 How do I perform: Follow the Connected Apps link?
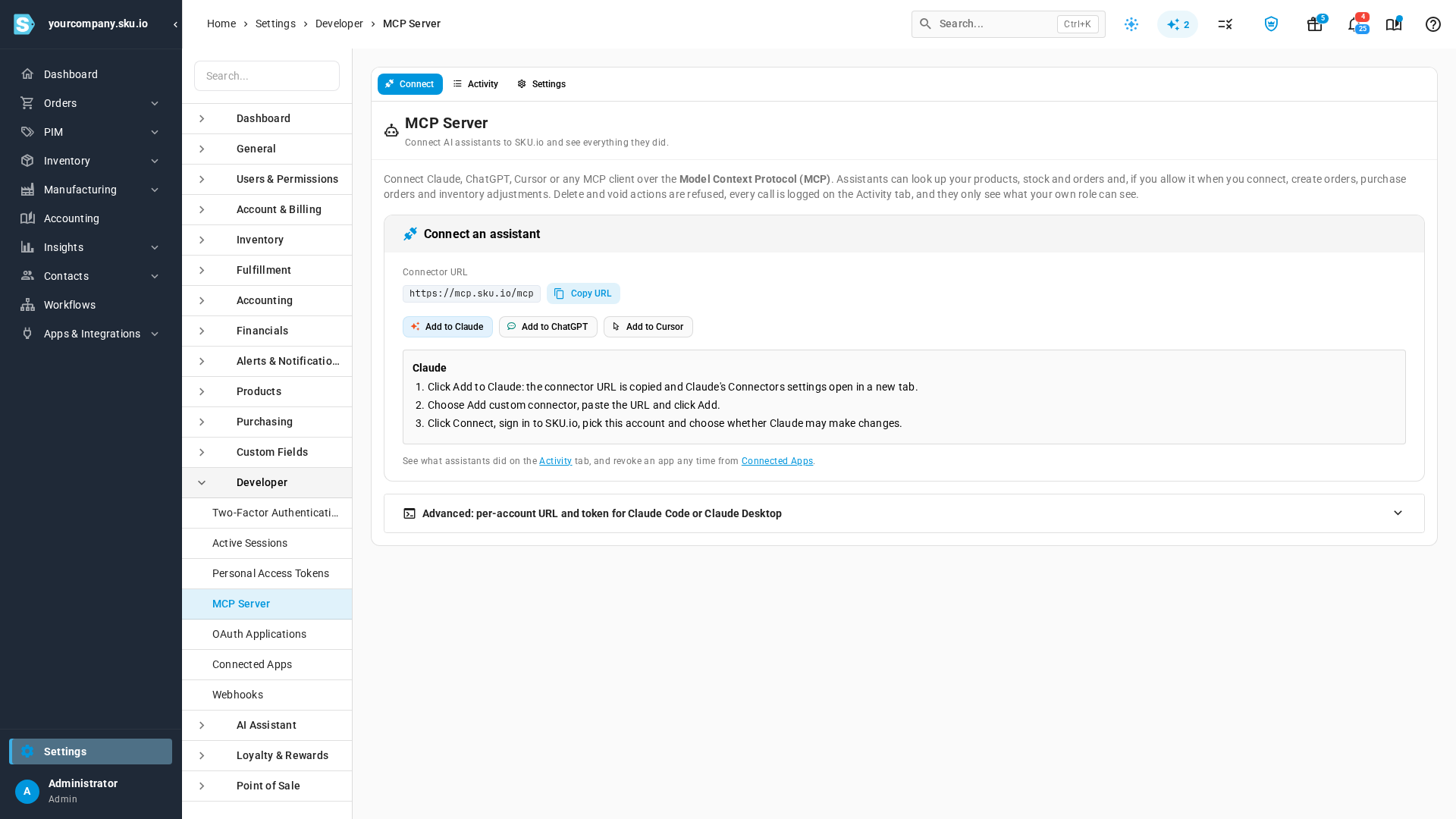[x=777, y=461]
